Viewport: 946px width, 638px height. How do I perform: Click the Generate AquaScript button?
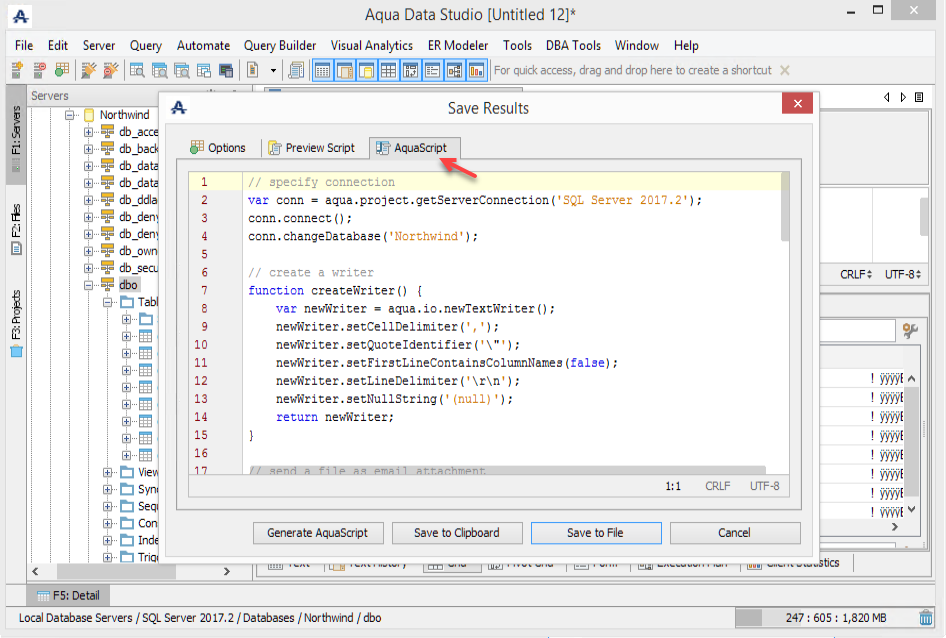[318, 533]
